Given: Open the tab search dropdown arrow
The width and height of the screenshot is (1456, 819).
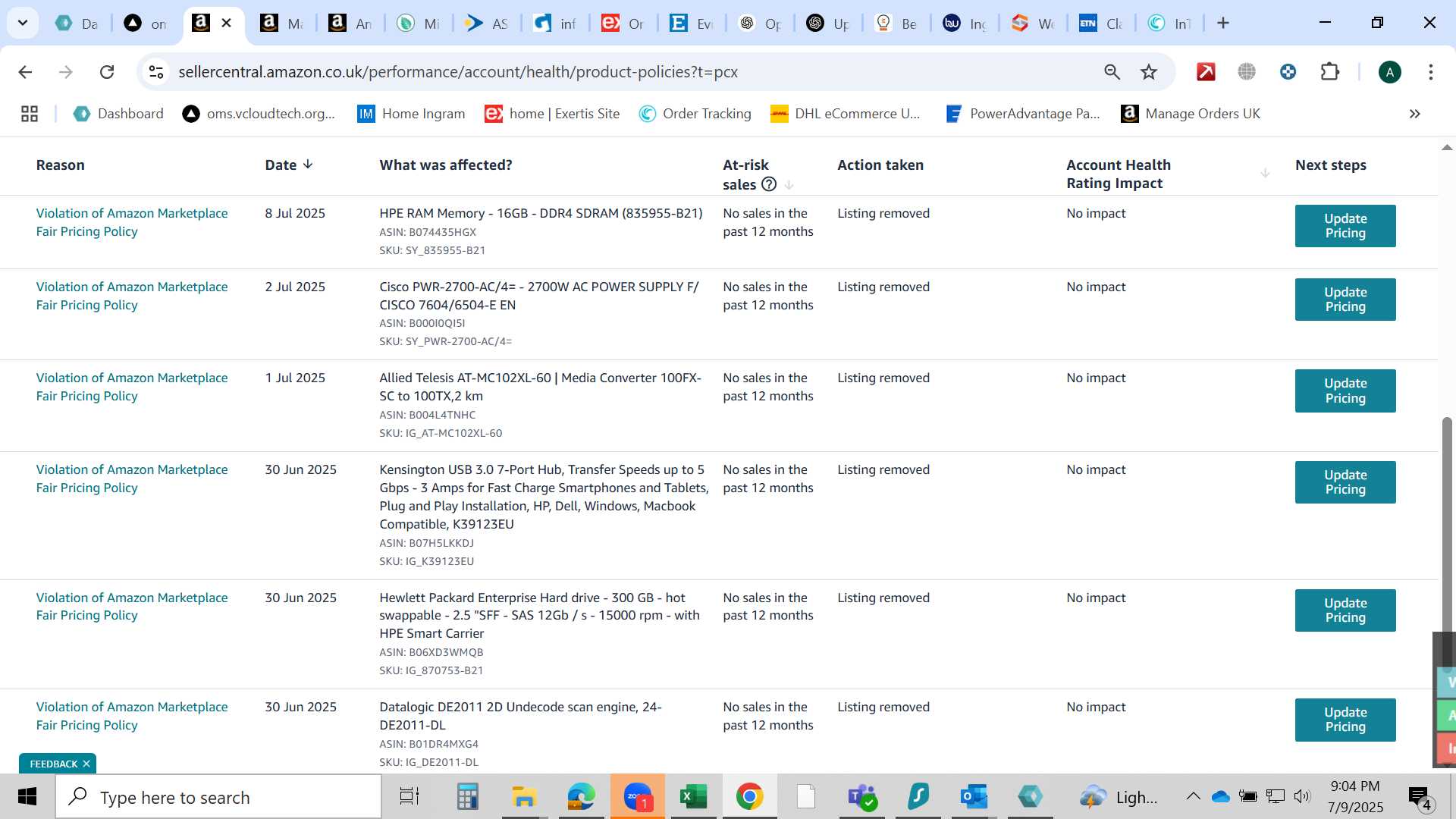Looking at the screenshot, I should 23,23.
